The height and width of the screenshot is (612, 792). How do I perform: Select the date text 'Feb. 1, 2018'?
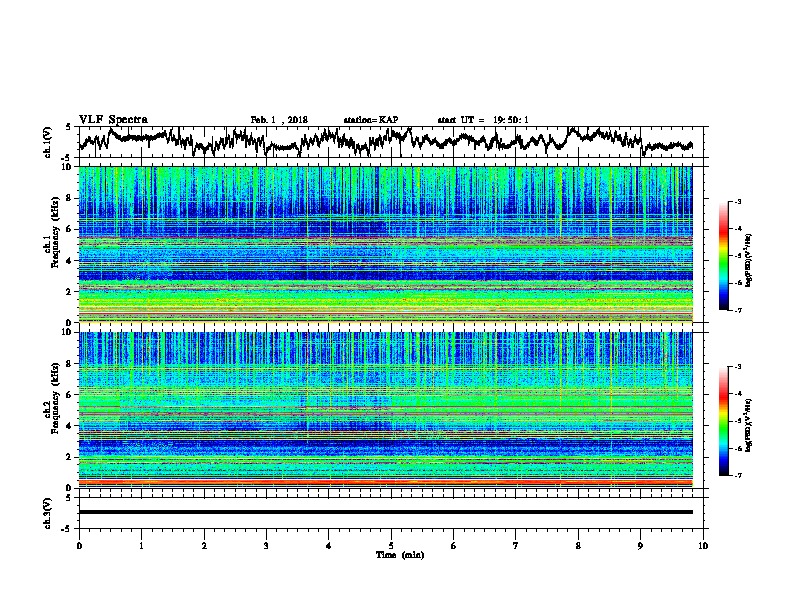point(279,120)
